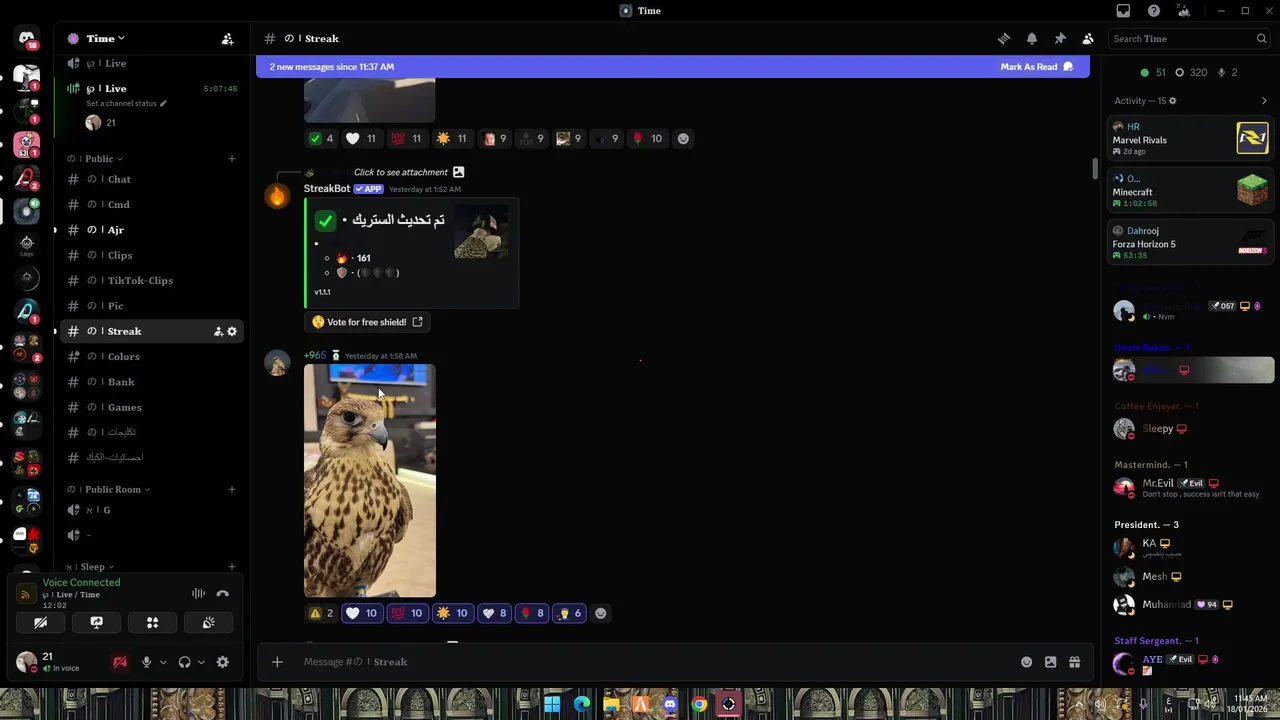The width and height of the screenshot is (1280, 720).
Task: Open the sticker picker icon
Action: point(1050,662)
